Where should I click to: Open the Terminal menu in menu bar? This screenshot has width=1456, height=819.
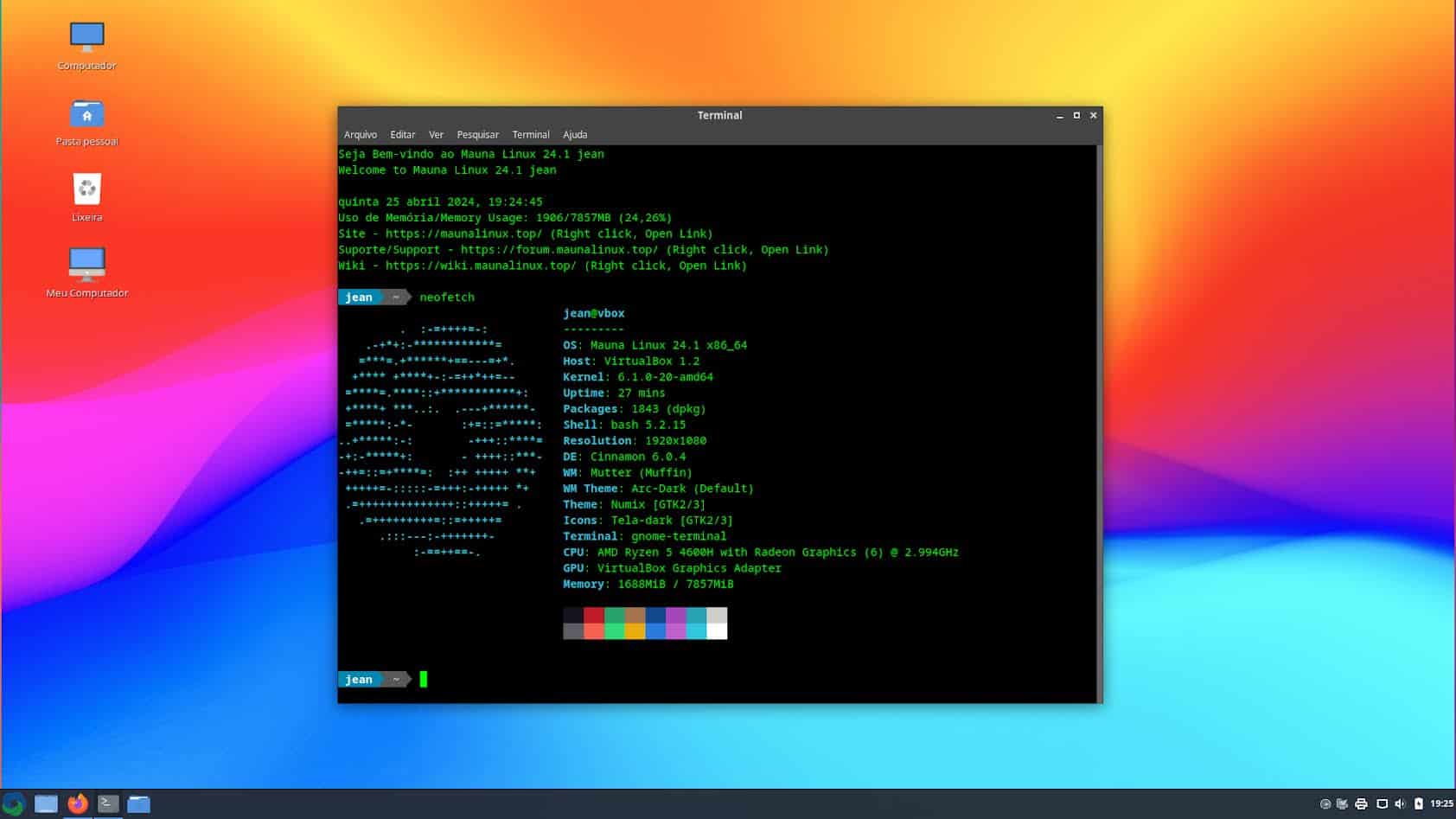(x=531, y=135)
